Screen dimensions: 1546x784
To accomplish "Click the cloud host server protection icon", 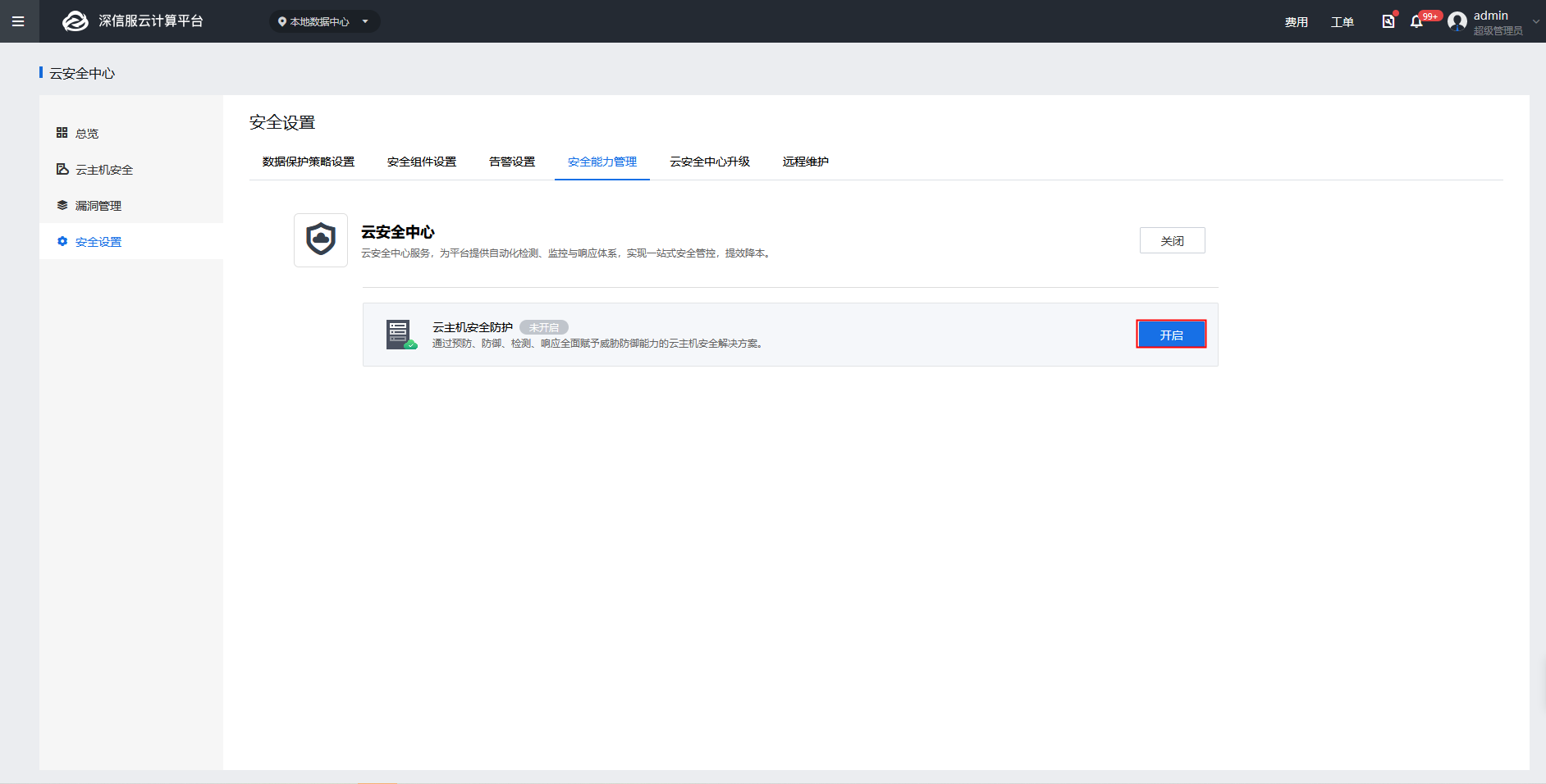I will 400,335.
